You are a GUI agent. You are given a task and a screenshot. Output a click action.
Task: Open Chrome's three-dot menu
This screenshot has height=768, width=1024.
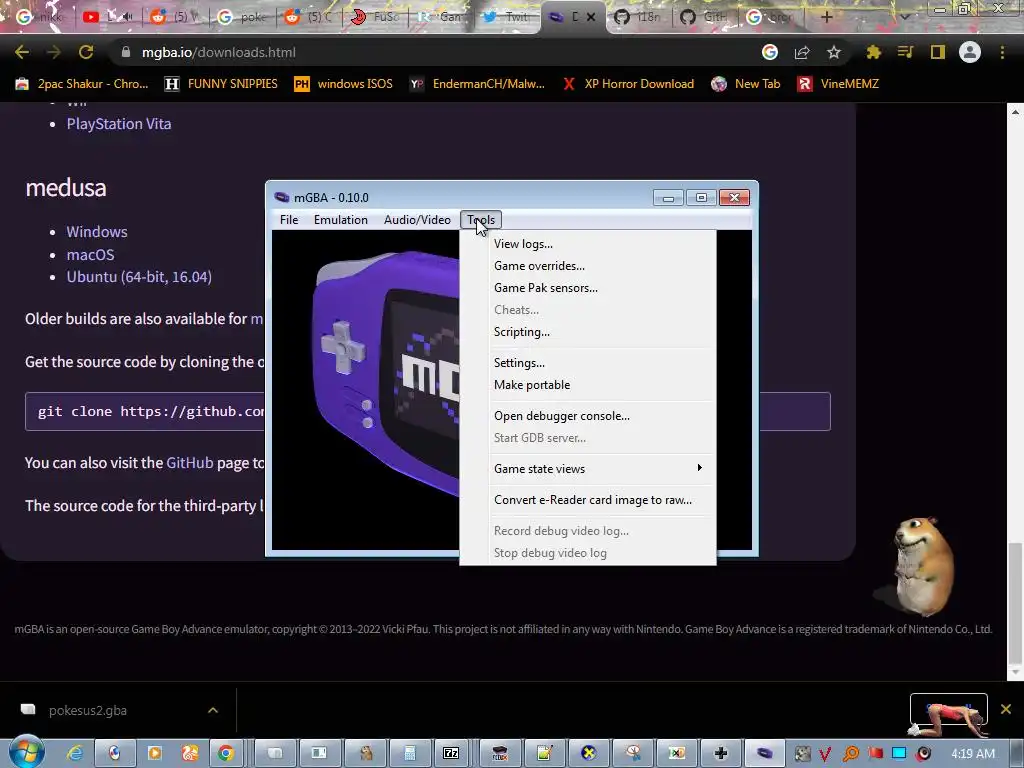[x=1002, y=52]
